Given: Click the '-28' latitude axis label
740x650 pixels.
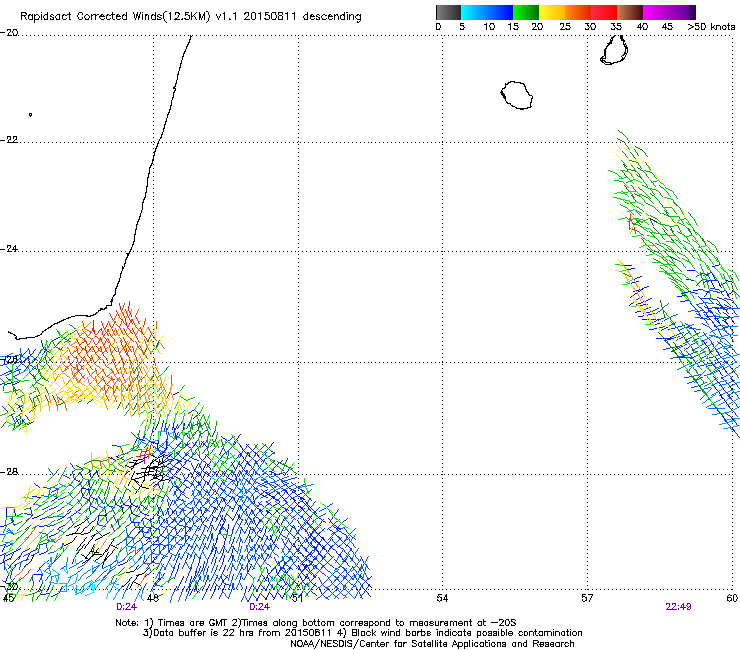Looking at the screenshot, I should (9, 472).
